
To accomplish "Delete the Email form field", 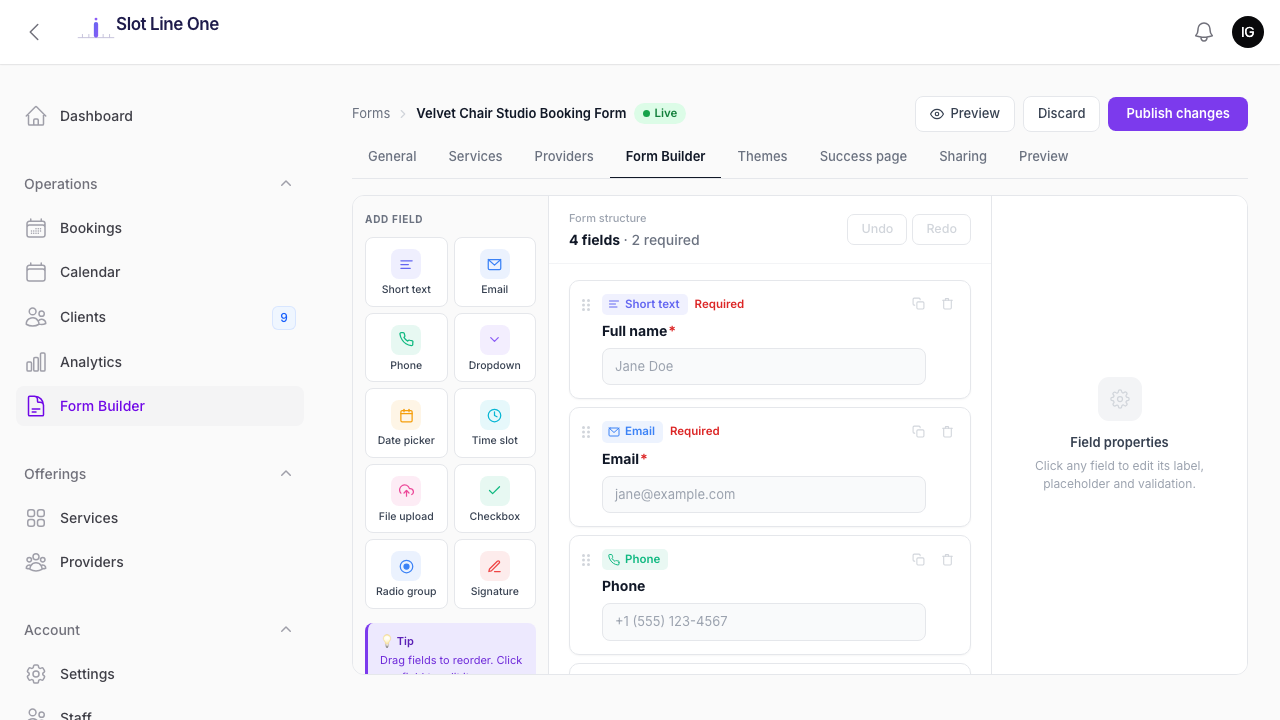I will point(947,431).
